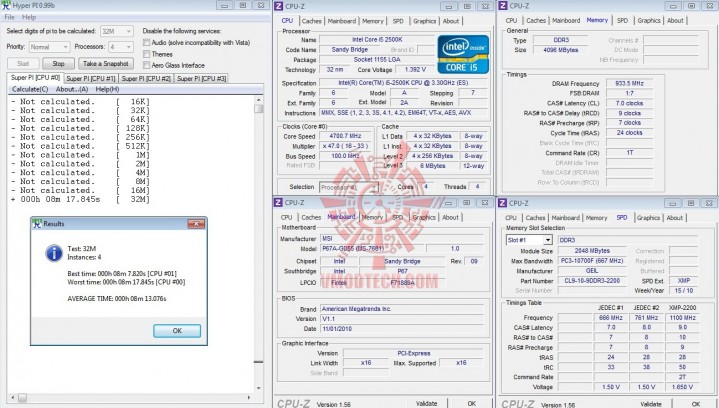Open the About..(A) menu in Super PI
Screen dimensions: 719x408
coord(72,89)
